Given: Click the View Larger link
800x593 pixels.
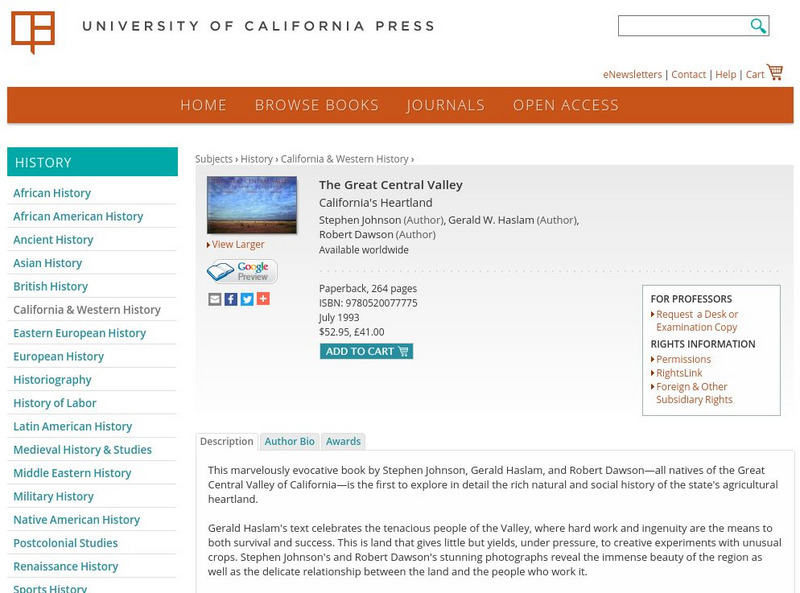Looking at the screenshot, I should point(238,244).
